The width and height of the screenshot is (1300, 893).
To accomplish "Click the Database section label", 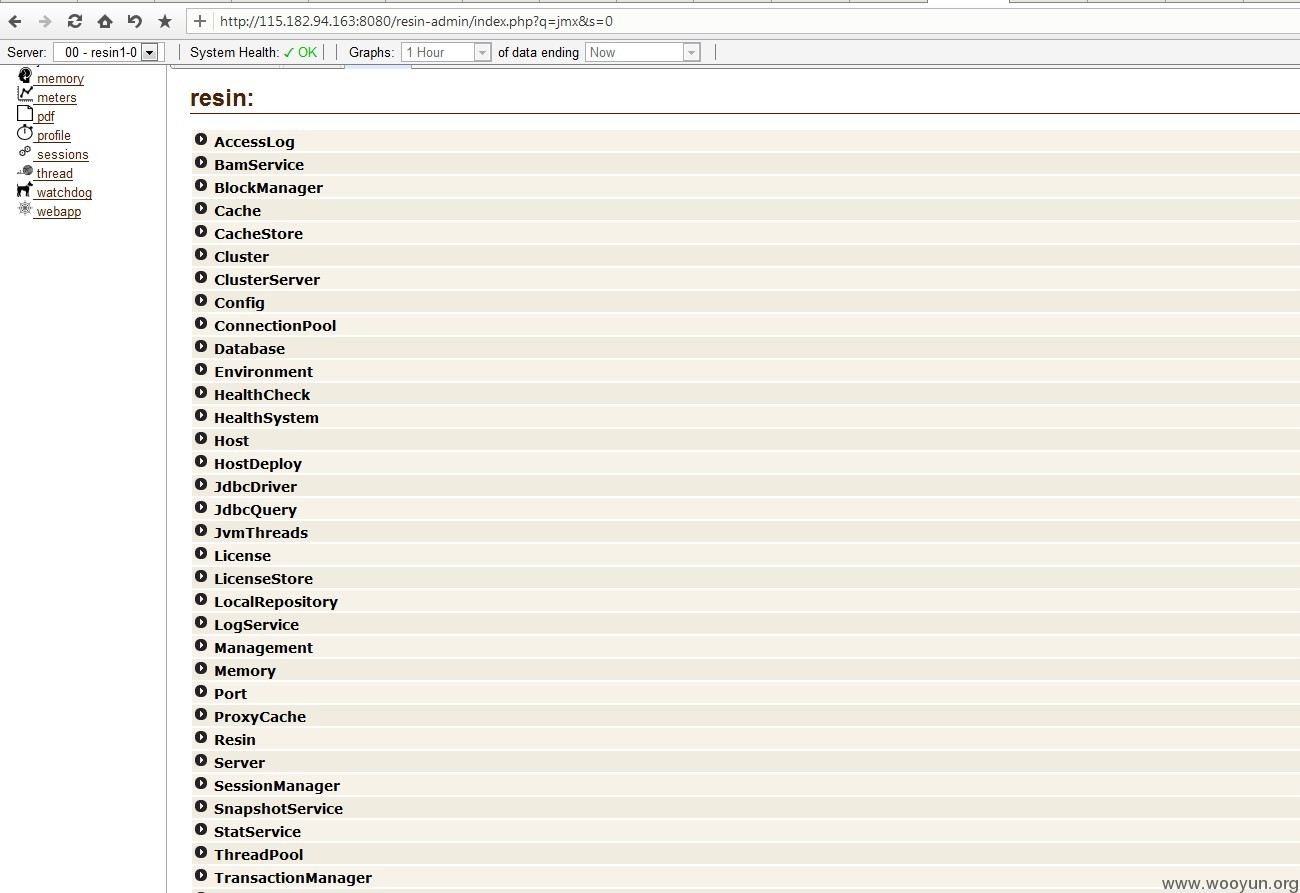I will 249,349.
